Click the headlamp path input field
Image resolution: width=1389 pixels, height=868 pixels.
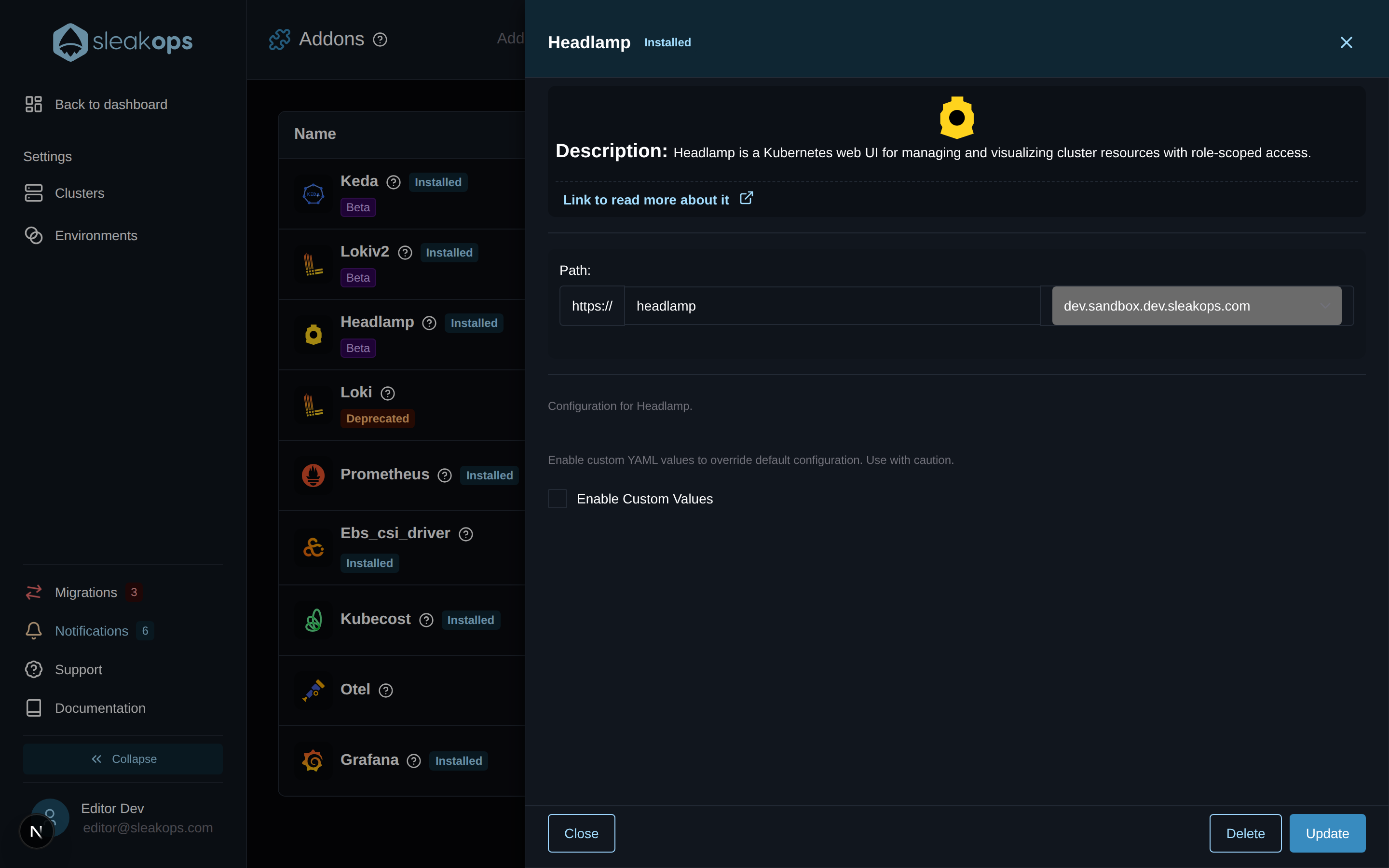point(832,306)
